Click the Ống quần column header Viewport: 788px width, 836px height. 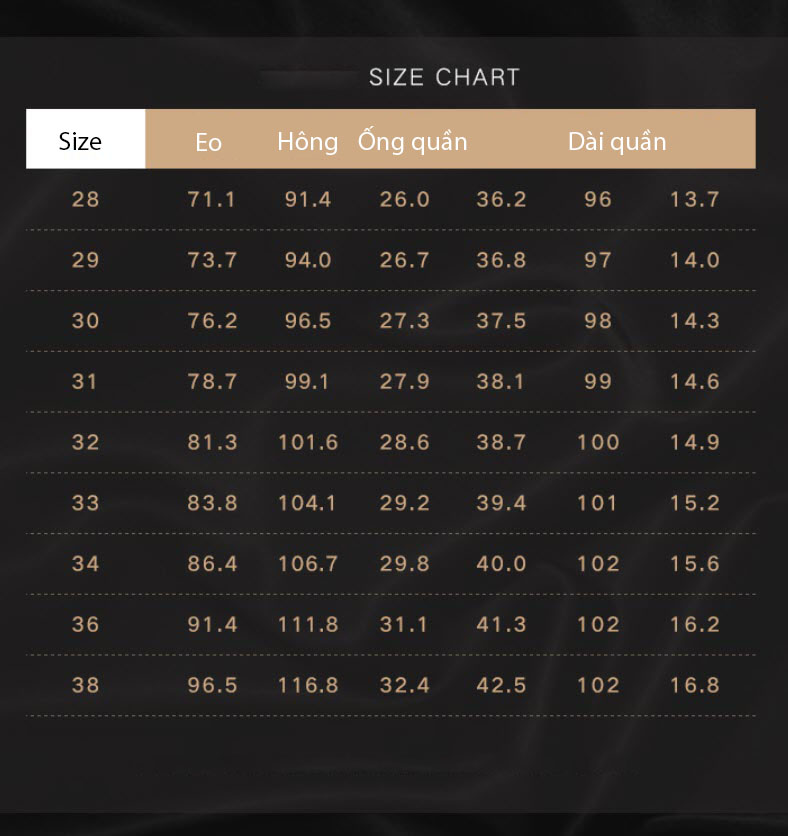413,141
